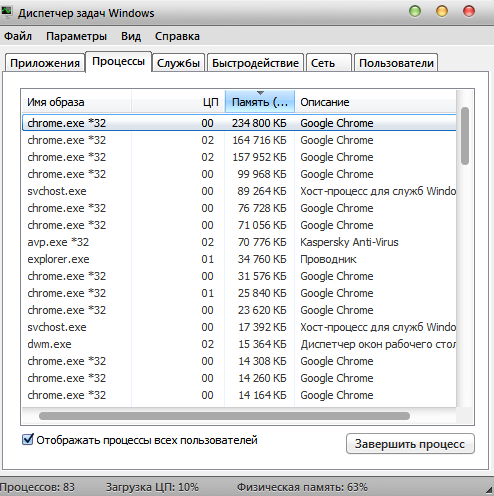Click the Kaspersky Anti-Virus description cell
The height and width of the screenshot is (496, 494).
pos(349,242)
